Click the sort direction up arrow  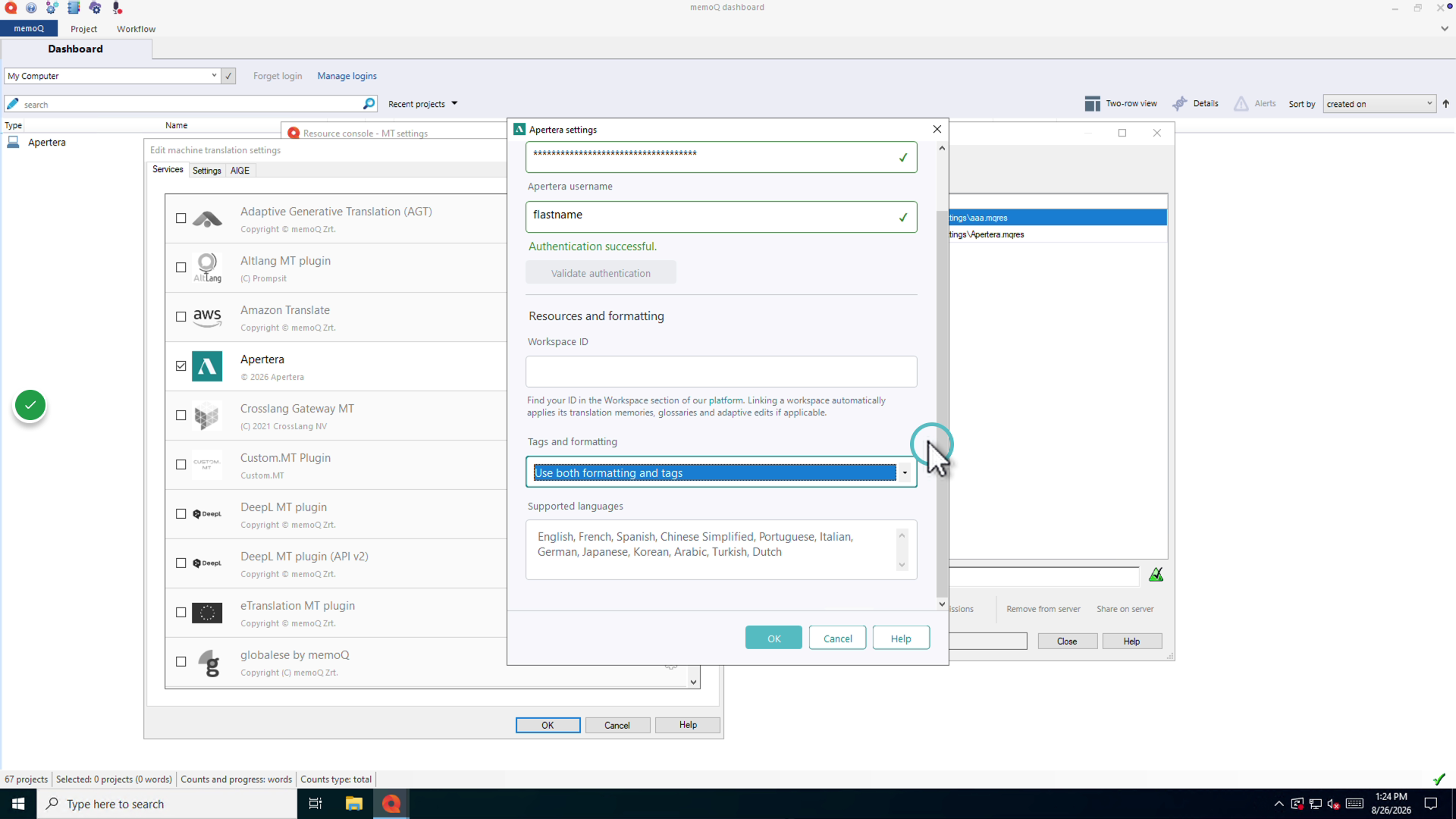[1445, 104]
